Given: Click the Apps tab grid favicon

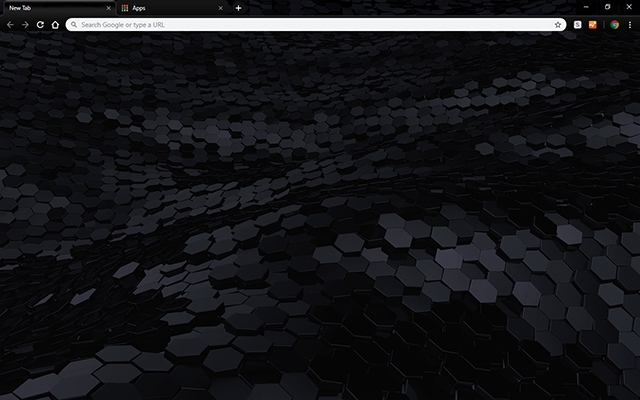Looking at the screenshot, I should coord(124,7).
